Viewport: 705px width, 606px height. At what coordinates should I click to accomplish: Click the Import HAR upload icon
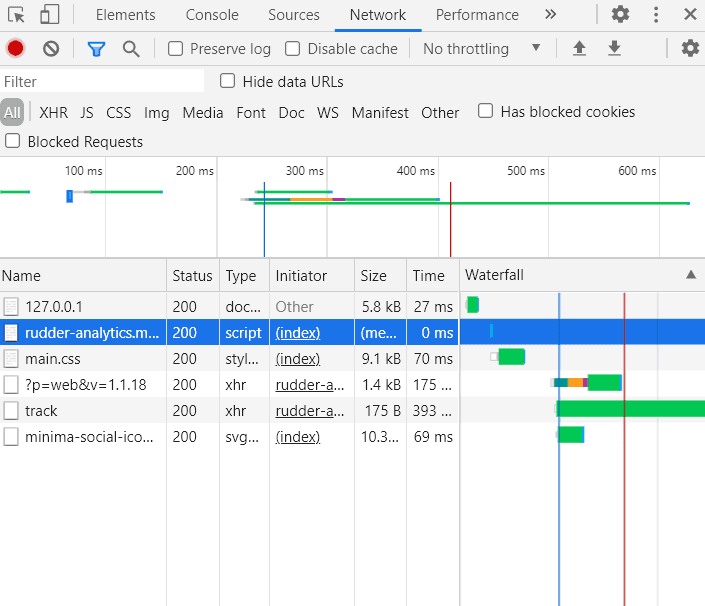tap(579, 48)
